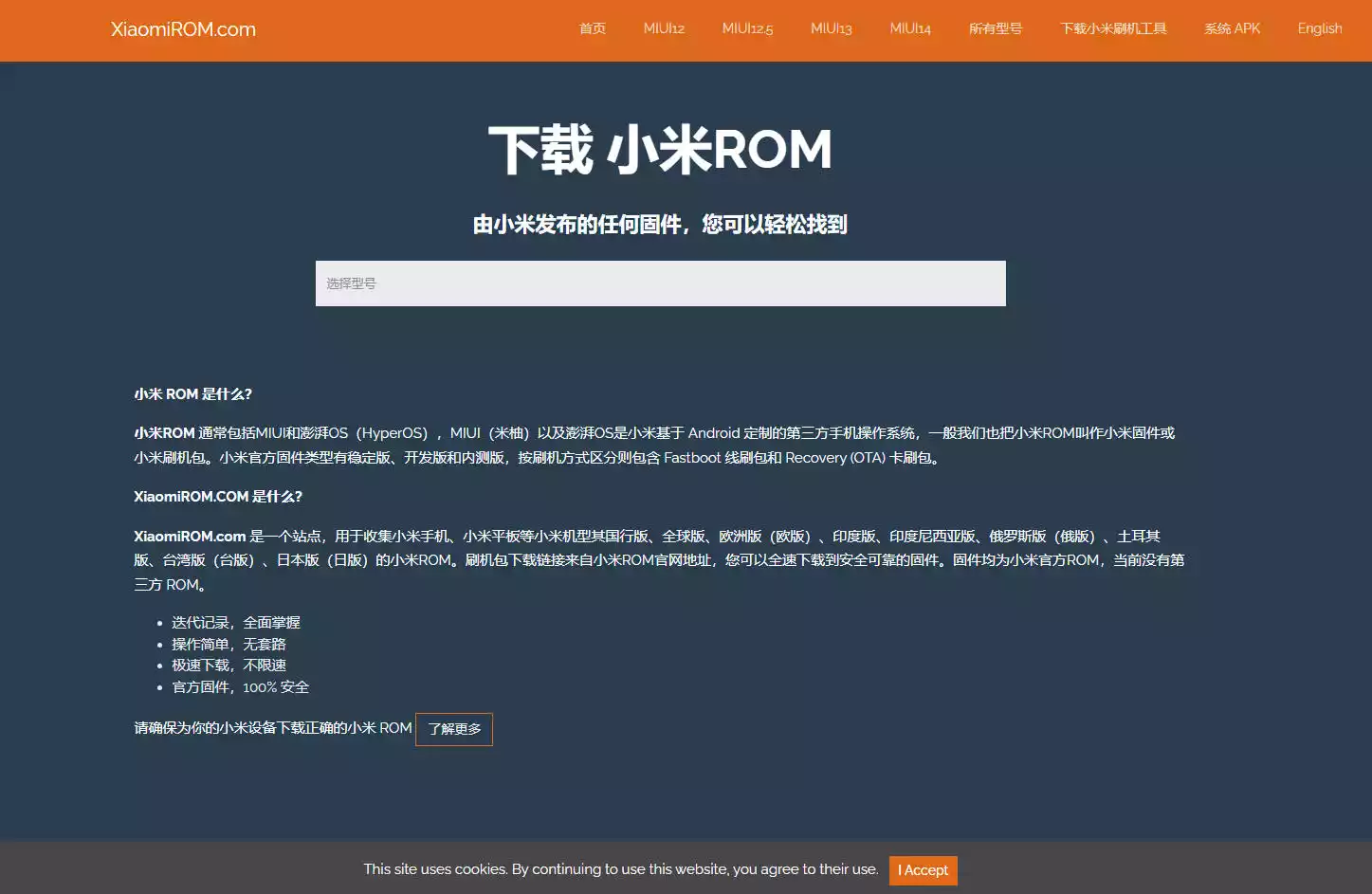Image resolution: width=1372 pixels, height=894 pixels.
Task: Click the cookie notice message text
Action: [621, 869]
